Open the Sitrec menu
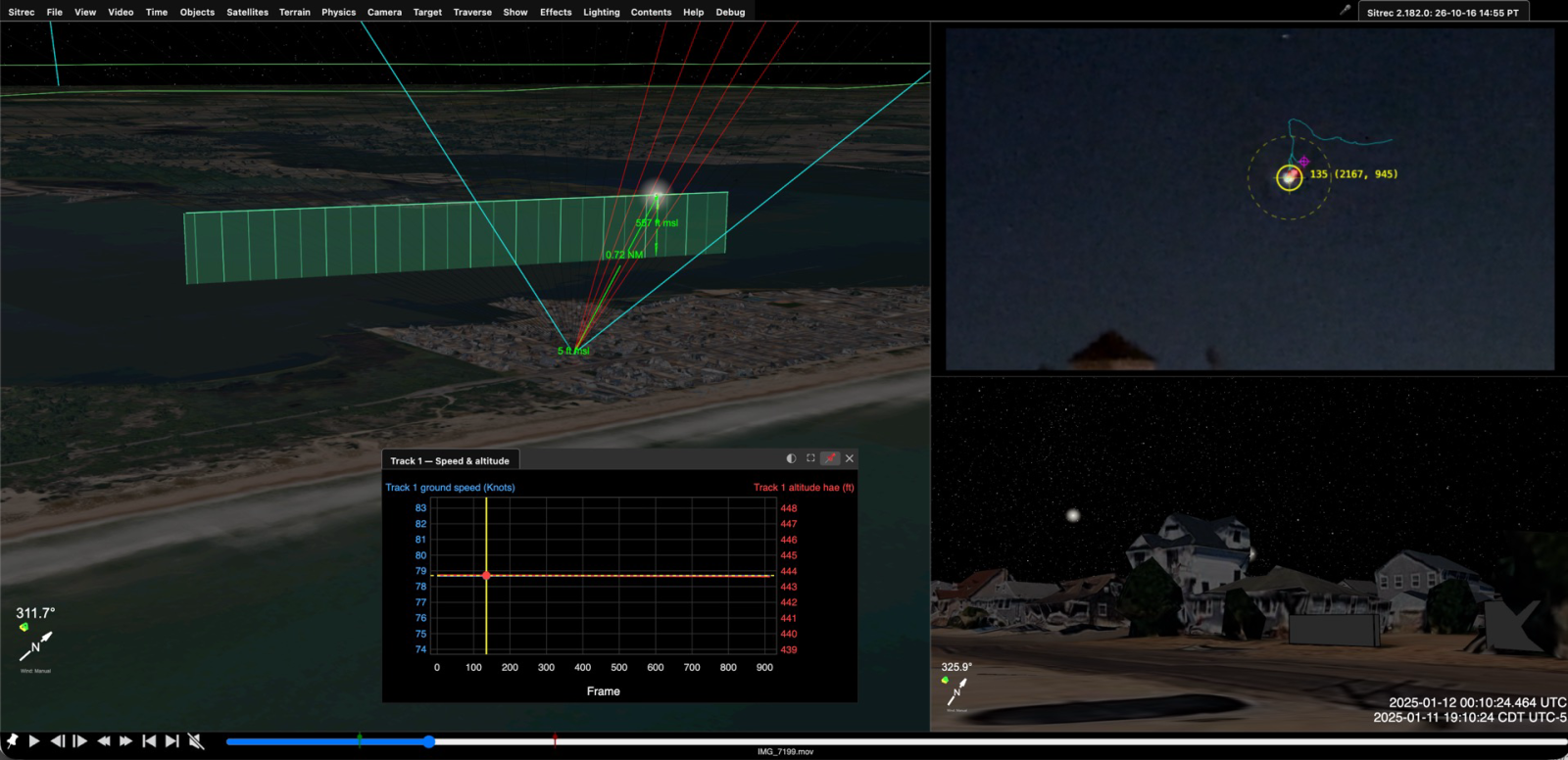Screen dimensions: 1568x760 tap(22, 12)
